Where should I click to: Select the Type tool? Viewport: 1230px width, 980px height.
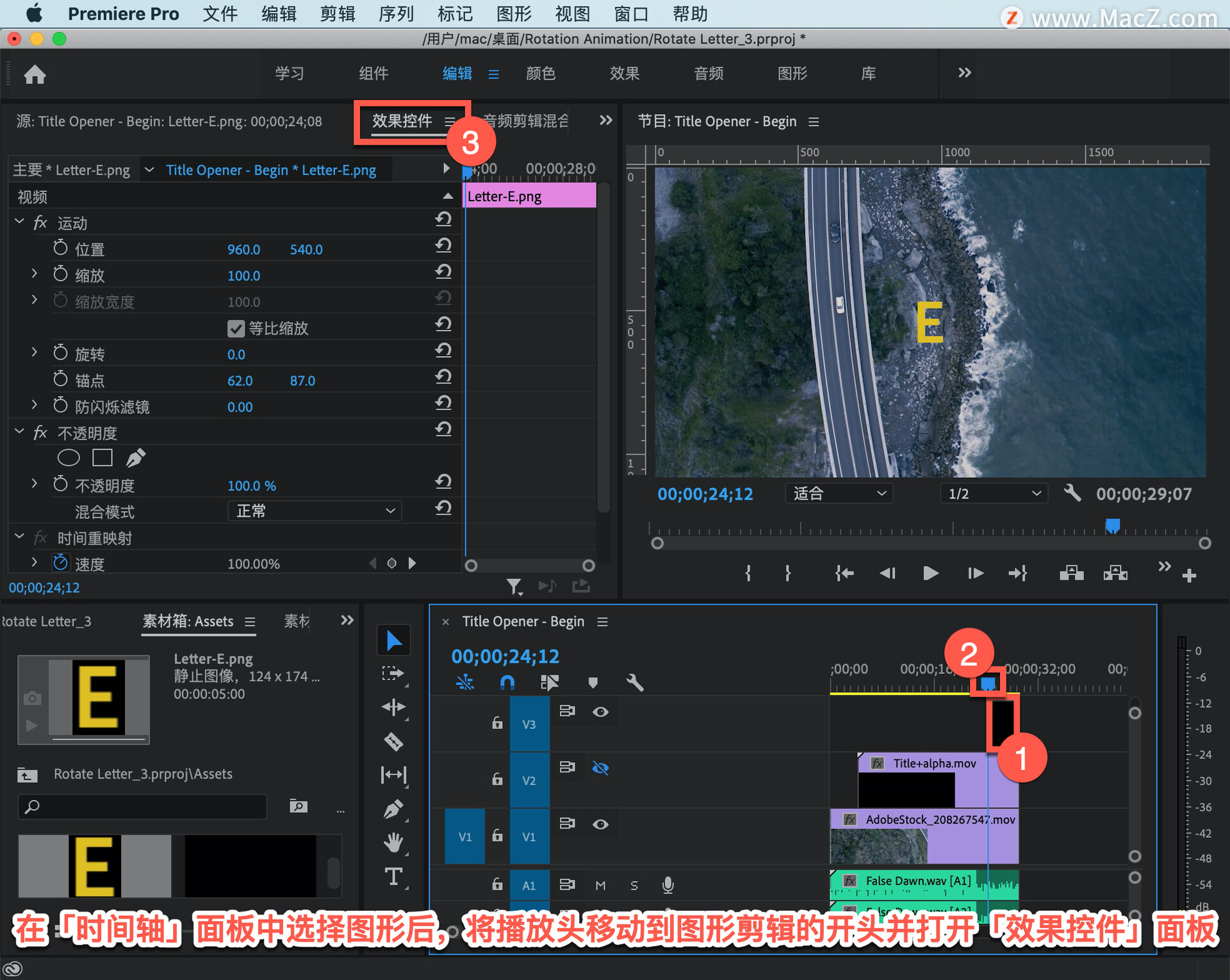[393, 876]
